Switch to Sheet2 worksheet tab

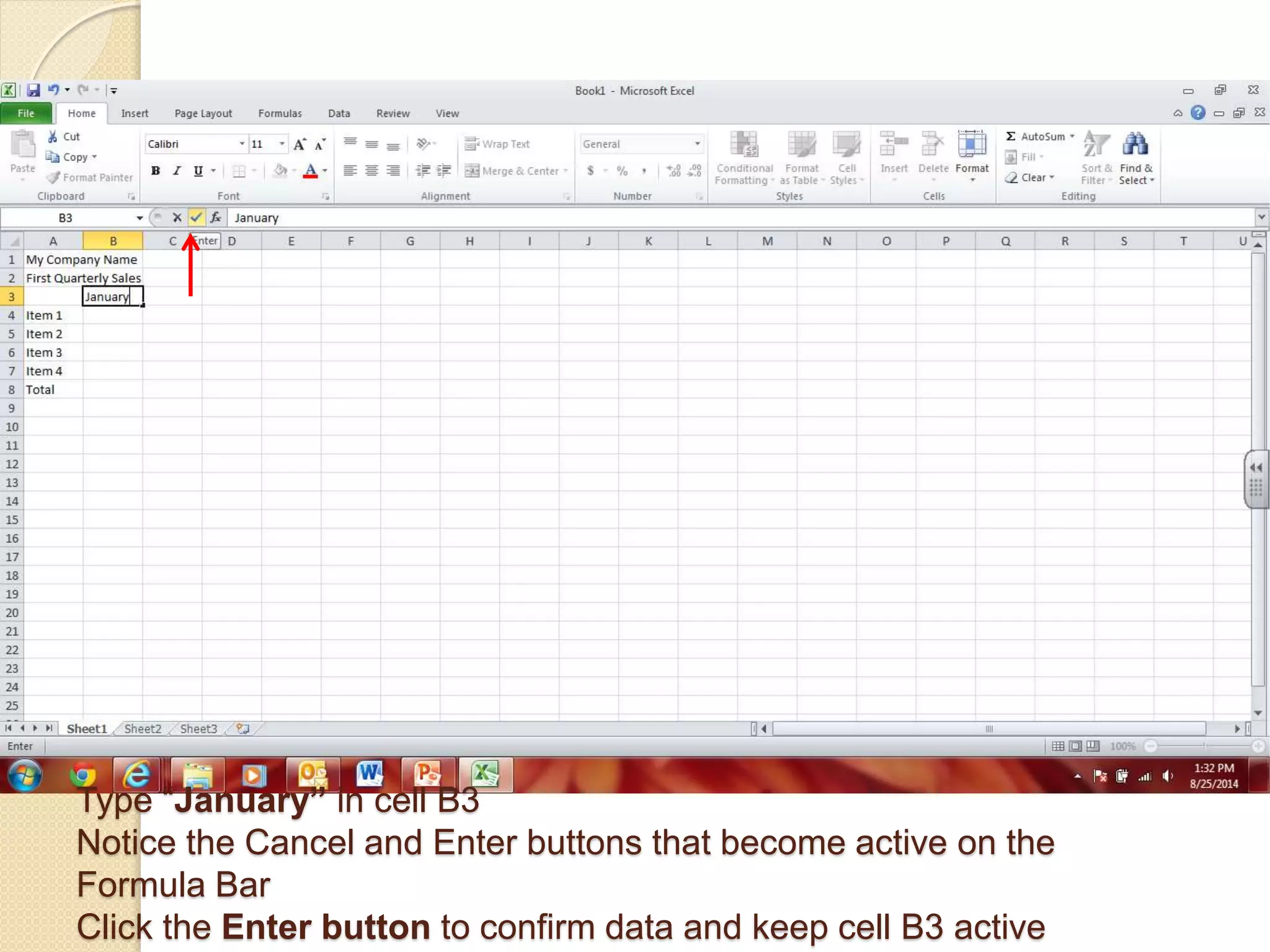click(143, 729)
